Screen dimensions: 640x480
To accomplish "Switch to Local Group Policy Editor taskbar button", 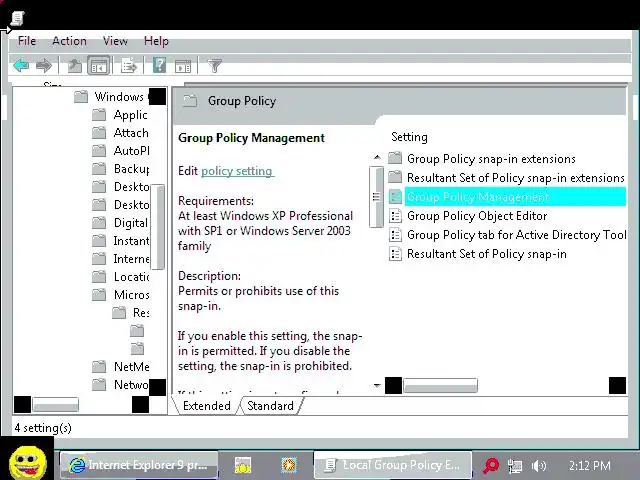I will (x=393, y=465).
